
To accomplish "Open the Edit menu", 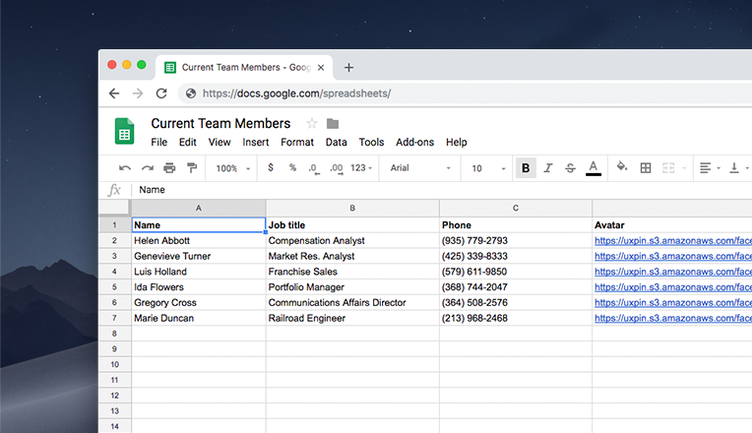I will coord(188,142).
